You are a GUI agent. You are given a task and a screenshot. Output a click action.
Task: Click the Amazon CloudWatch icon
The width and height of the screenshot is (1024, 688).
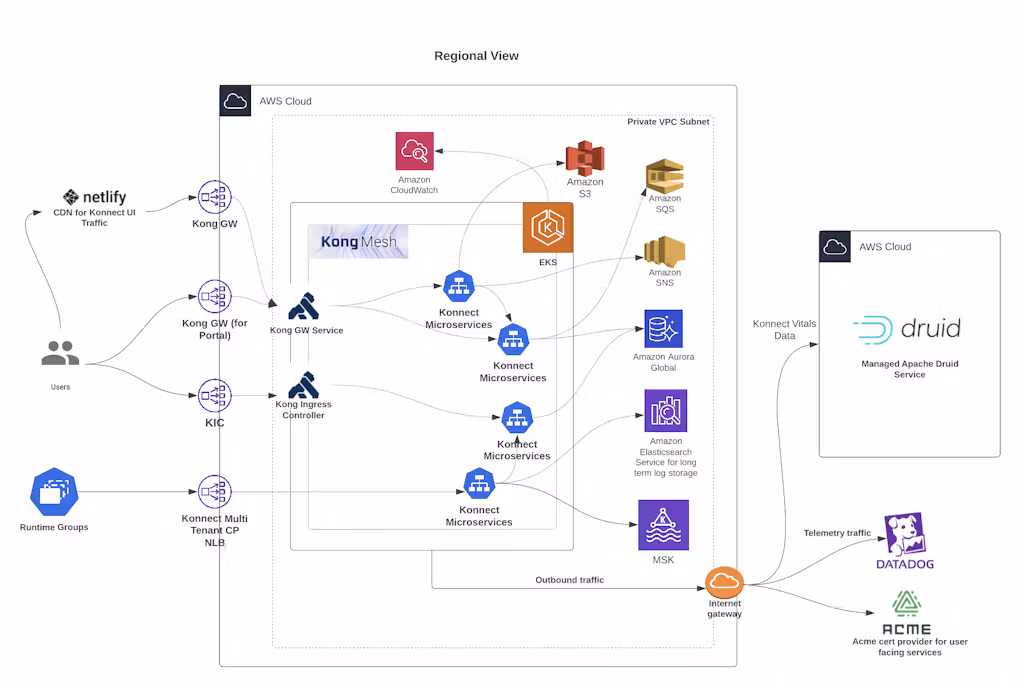(x=414, y=151)
